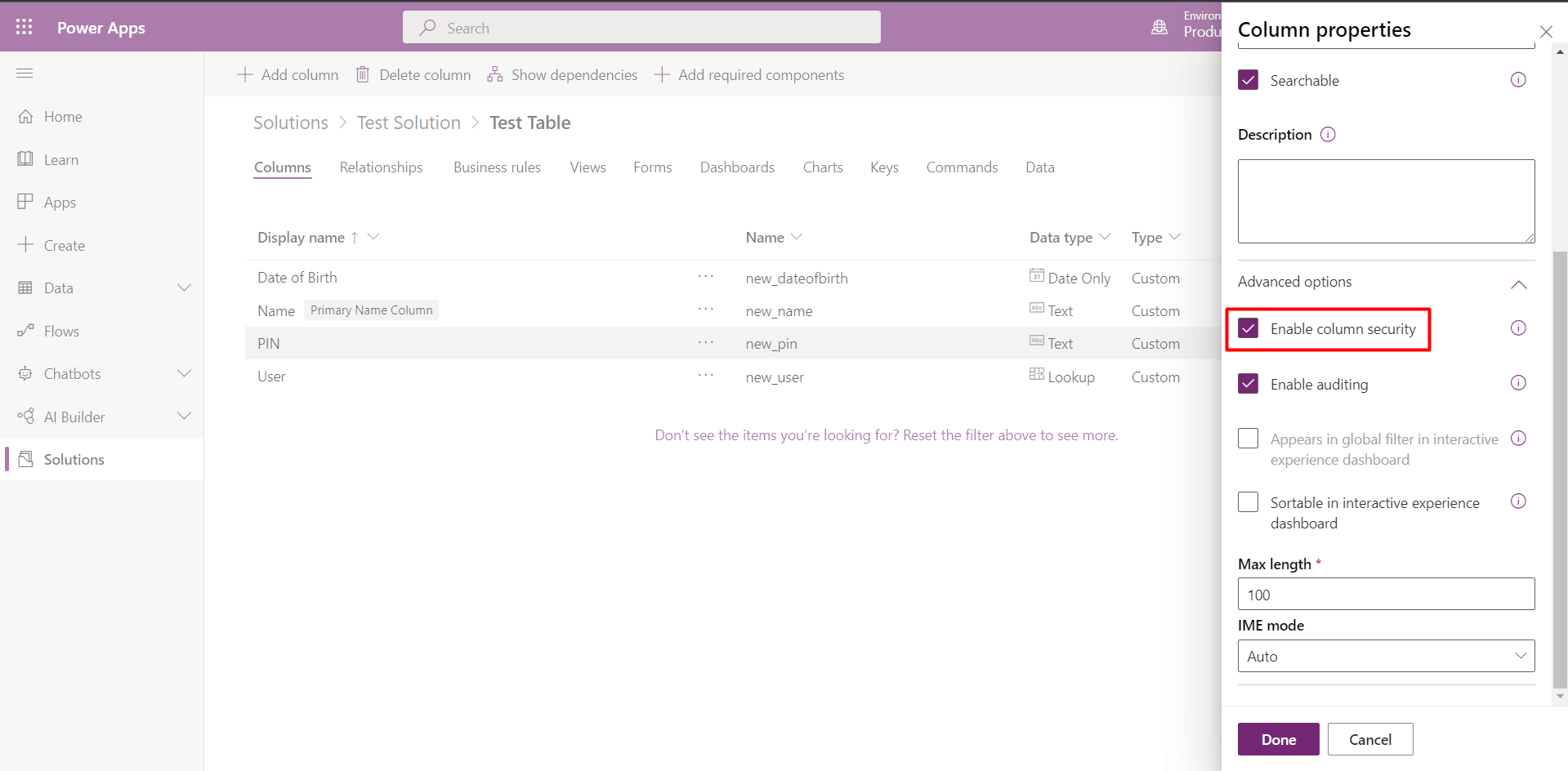
Task: Click the Delete column trash icon
Action: pyautogui.click(x=363, y=74)
